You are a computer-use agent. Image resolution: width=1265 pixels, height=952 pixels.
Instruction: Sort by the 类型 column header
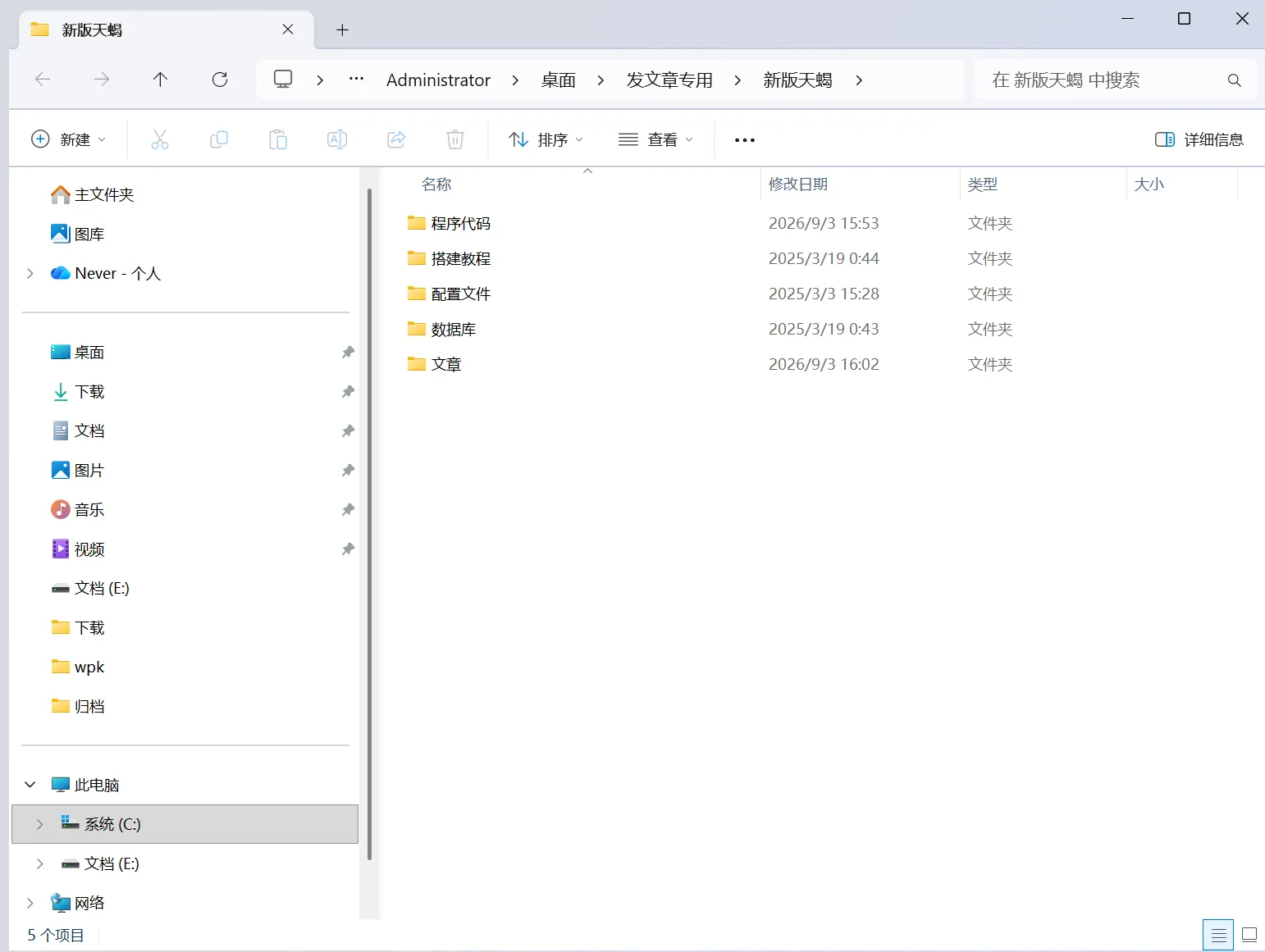[1043, 184]
